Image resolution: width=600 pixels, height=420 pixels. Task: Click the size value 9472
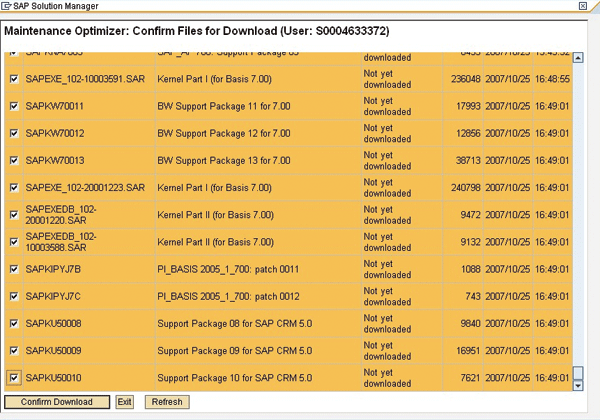tap(470, 215)
